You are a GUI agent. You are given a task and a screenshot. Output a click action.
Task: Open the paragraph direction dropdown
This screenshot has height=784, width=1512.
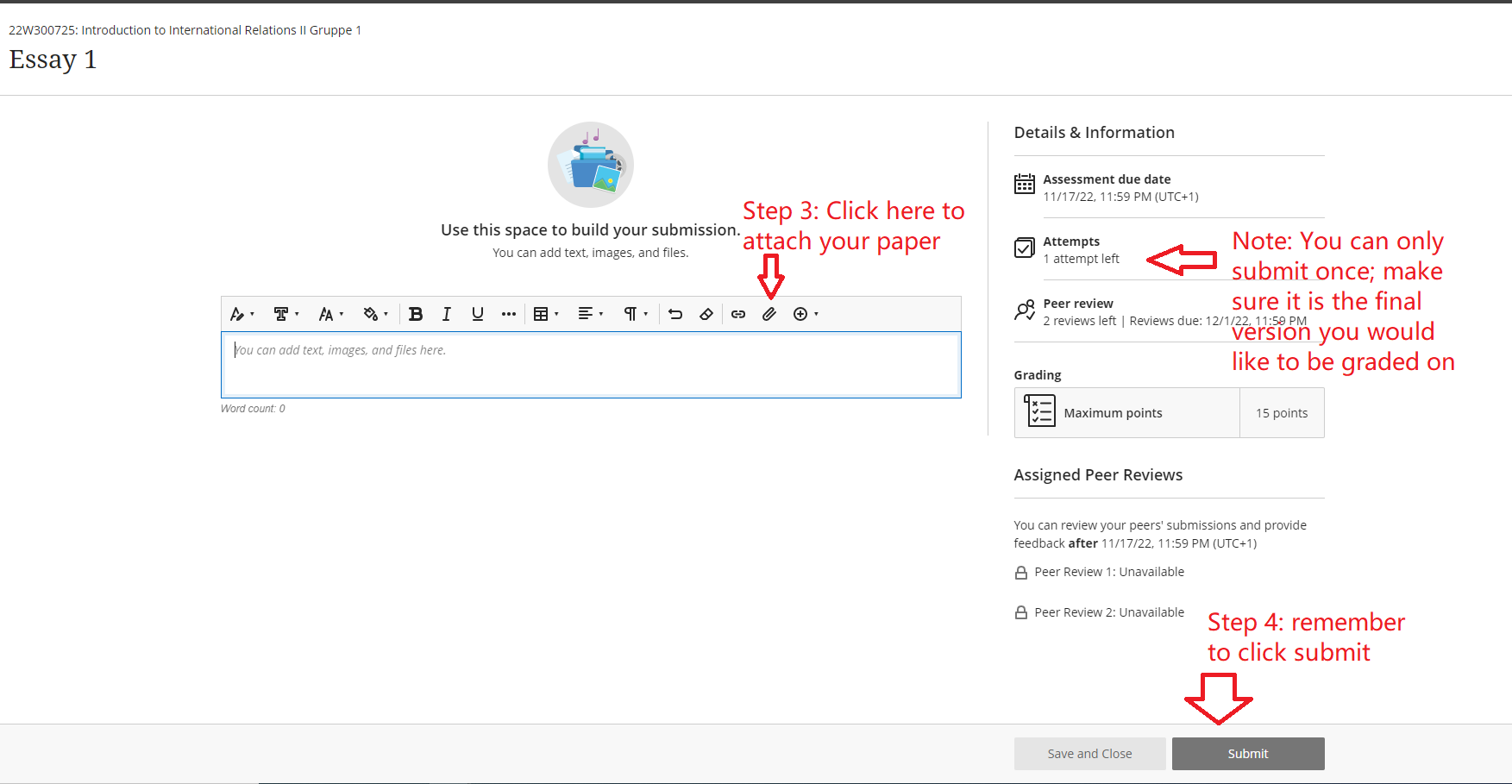(636, 314)
